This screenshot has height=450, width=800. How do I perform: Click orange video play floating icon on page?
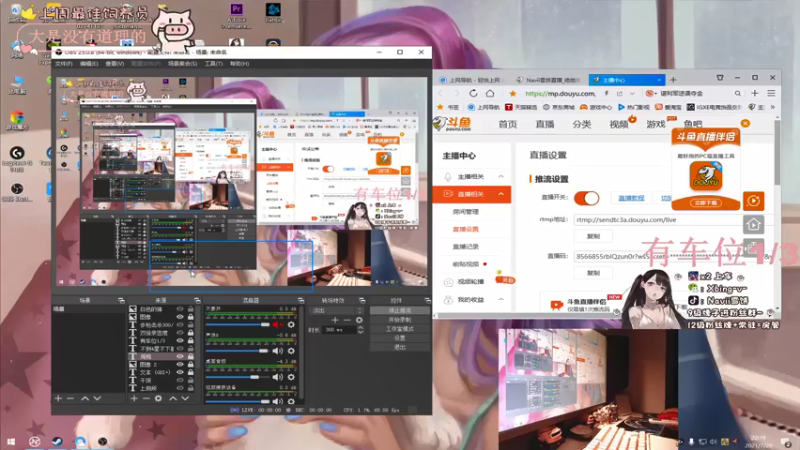point(754,201)
